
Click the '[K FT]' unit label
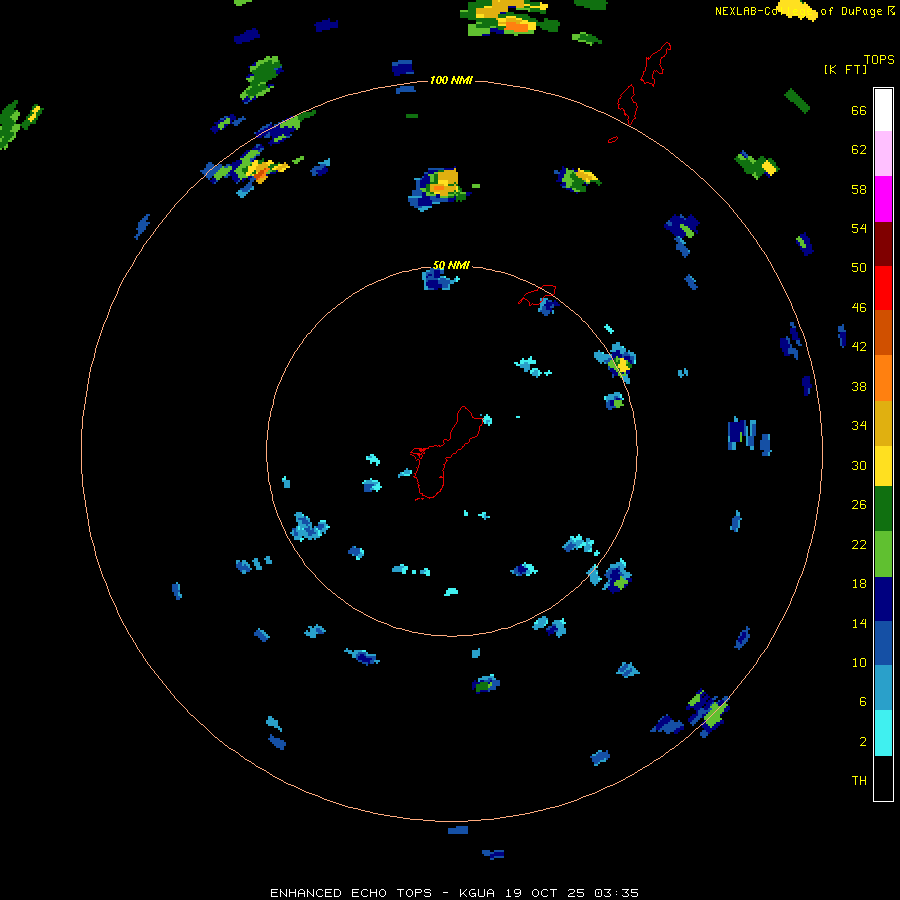click(x=845, y=69)
